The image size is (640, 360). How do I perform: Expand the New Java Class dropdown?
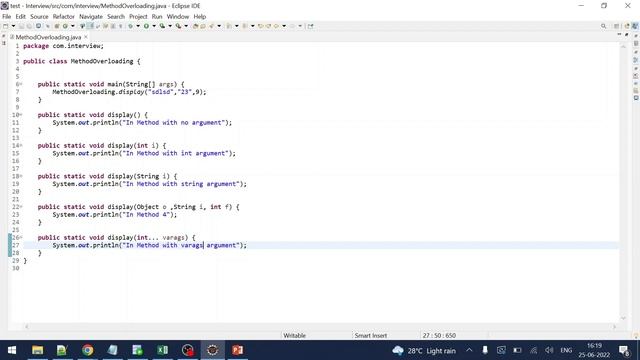73,26
